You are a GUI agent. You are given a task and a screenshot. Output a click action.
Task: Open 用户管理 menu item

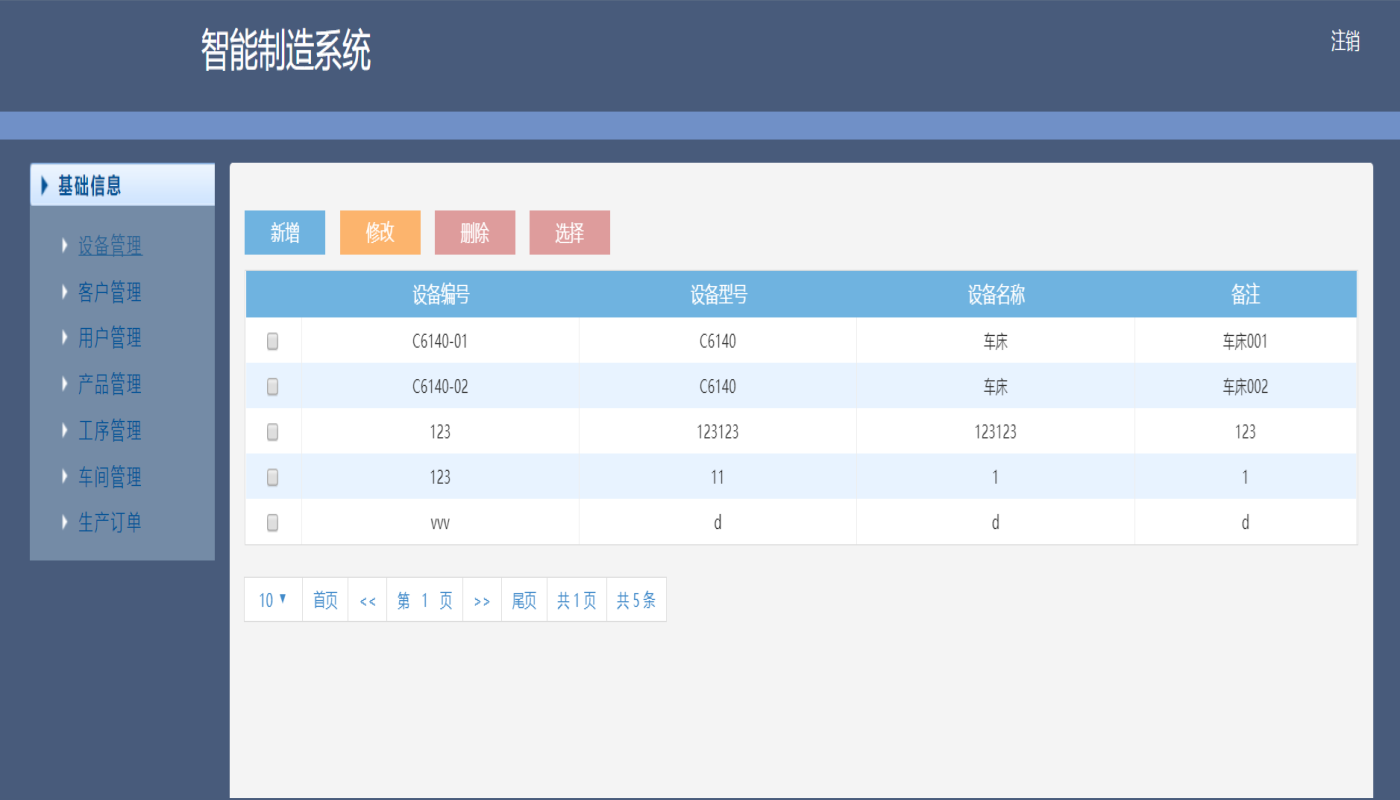pos(110,338)
